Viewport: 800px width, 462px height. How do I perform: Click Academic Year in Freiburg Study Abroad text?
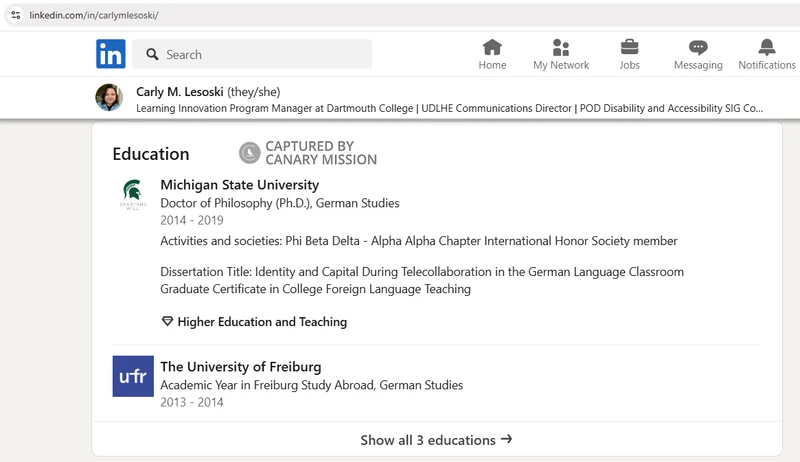click(x=312, y=385)
